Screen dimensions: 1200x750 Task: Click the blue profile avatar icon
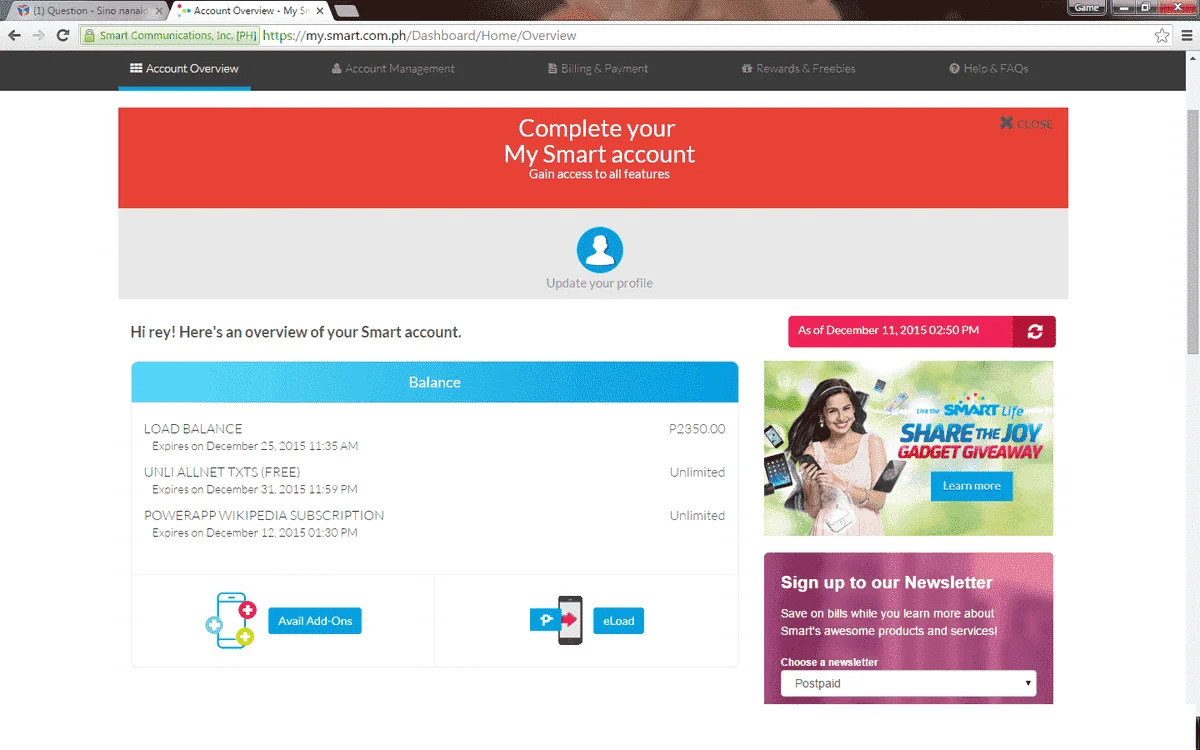point(600,249)
